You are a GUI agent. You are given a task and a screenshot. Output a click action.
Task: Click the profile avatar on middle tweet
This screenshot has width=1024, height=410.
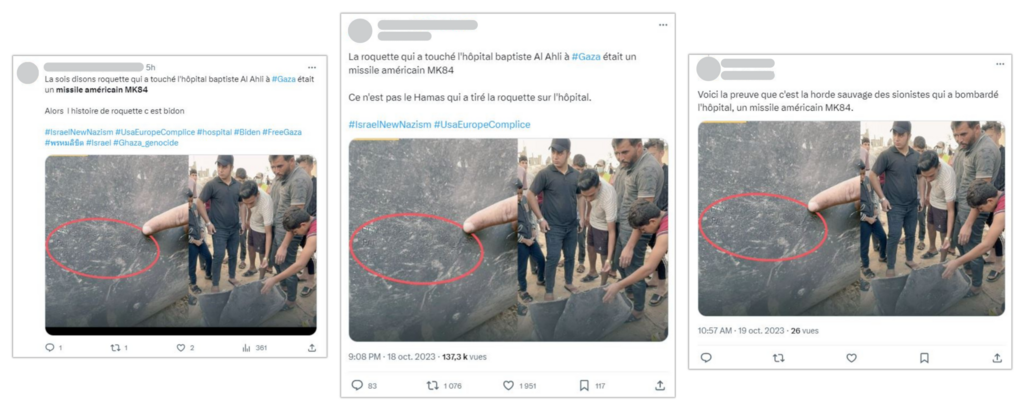coord(360,31)
